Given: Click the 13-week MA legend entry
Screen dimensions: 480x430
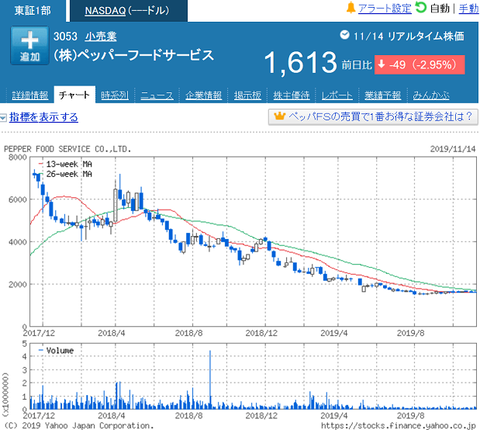Looking at the screenshot, I should [65, 164].
